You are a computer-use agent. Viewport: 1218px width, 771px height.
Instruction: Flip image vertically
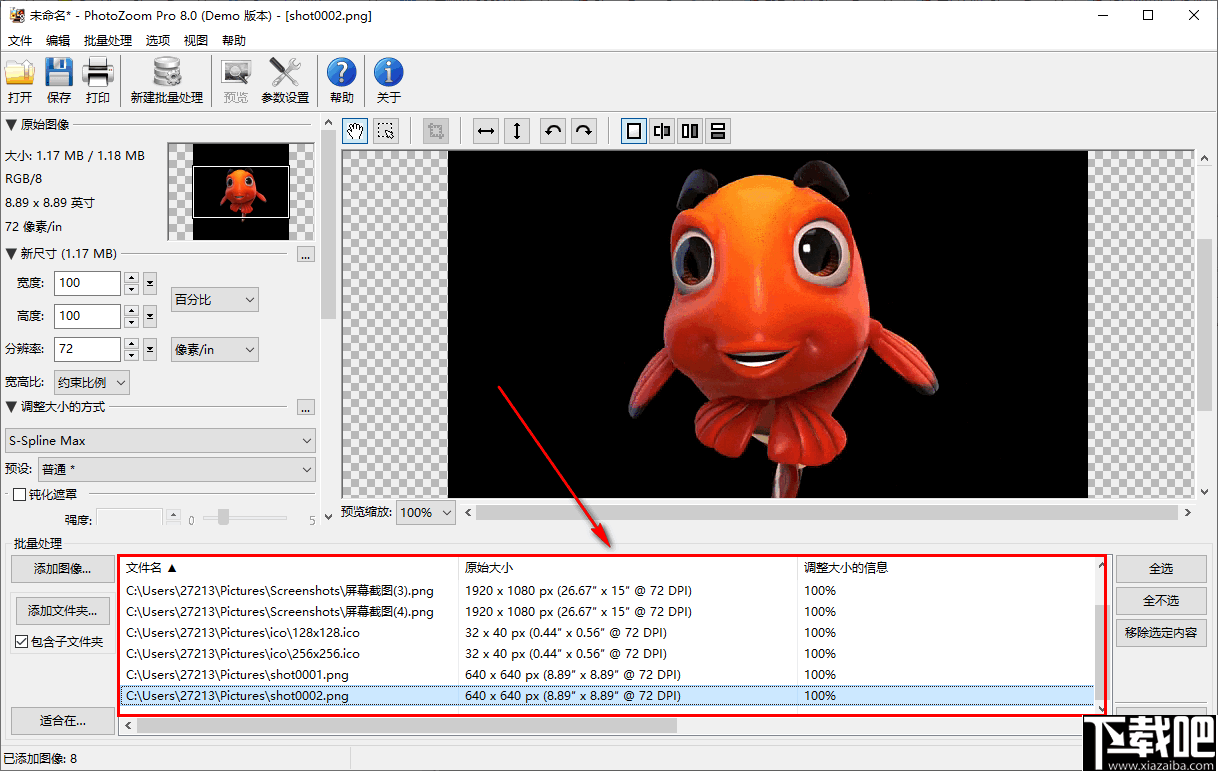[x=516, y=131]
